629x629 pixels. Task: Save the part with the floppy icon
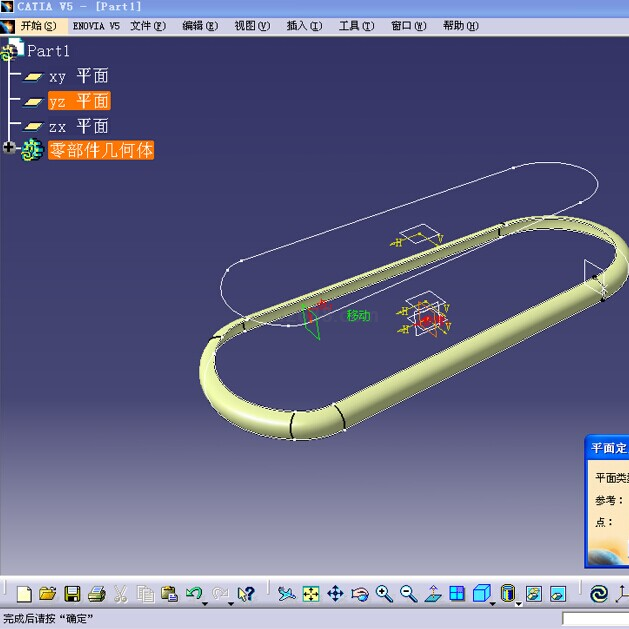coord(72,594)
